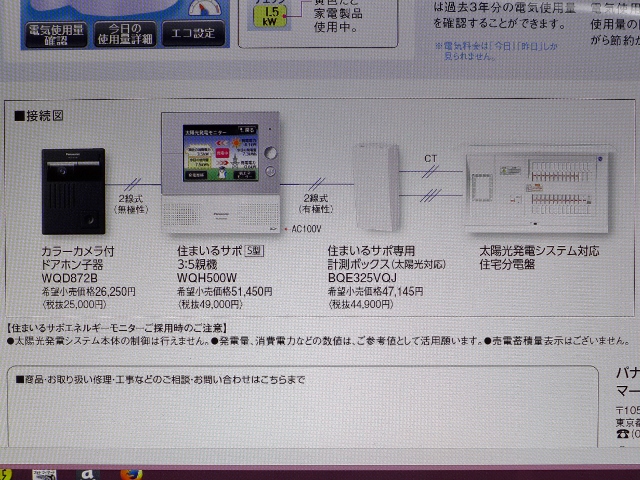Click the CT wiring label

click(x=430, y=158)
